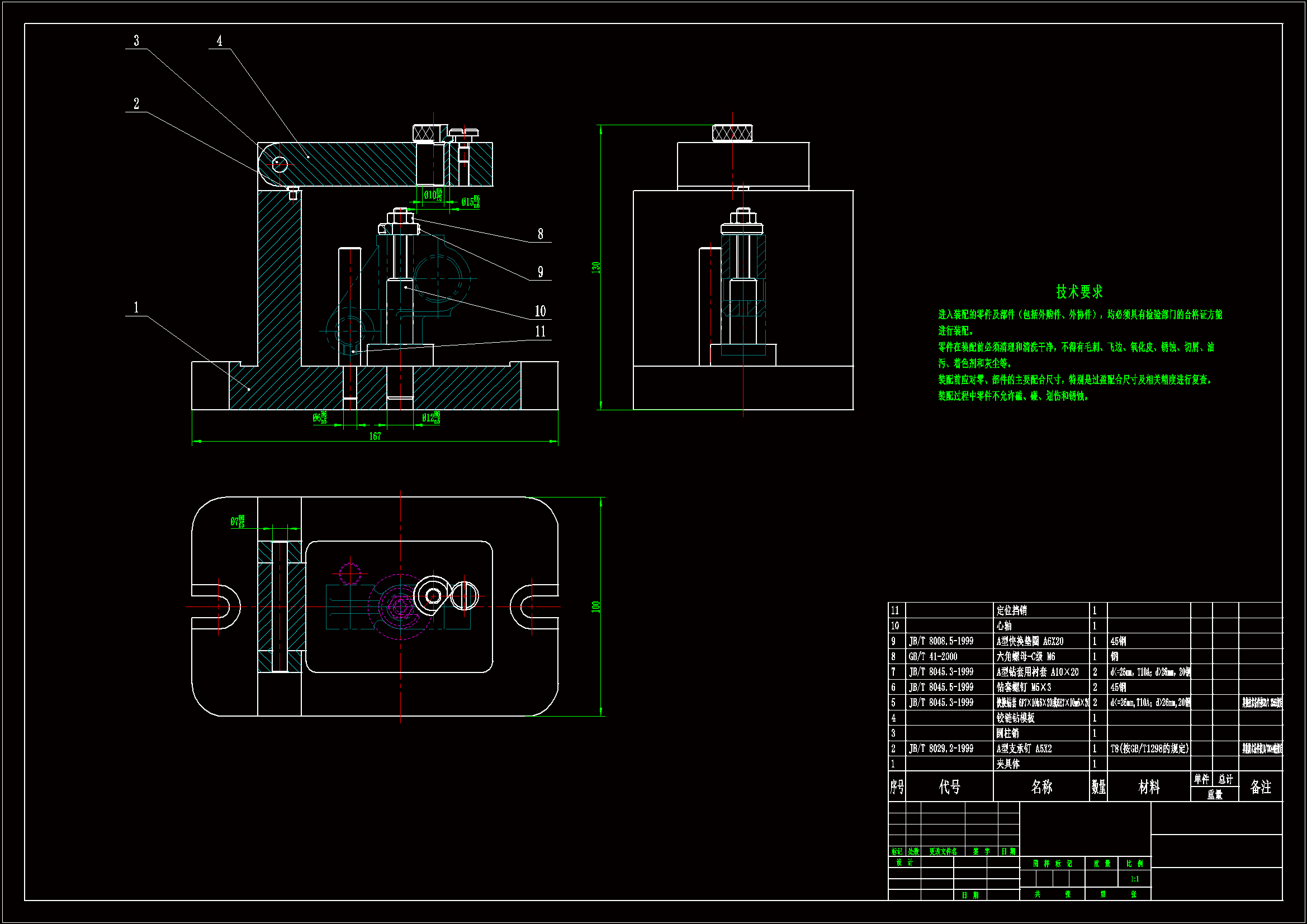Click the 1:1 scale value in title block
This screenshot has width=1307, height=924.
1134,880
